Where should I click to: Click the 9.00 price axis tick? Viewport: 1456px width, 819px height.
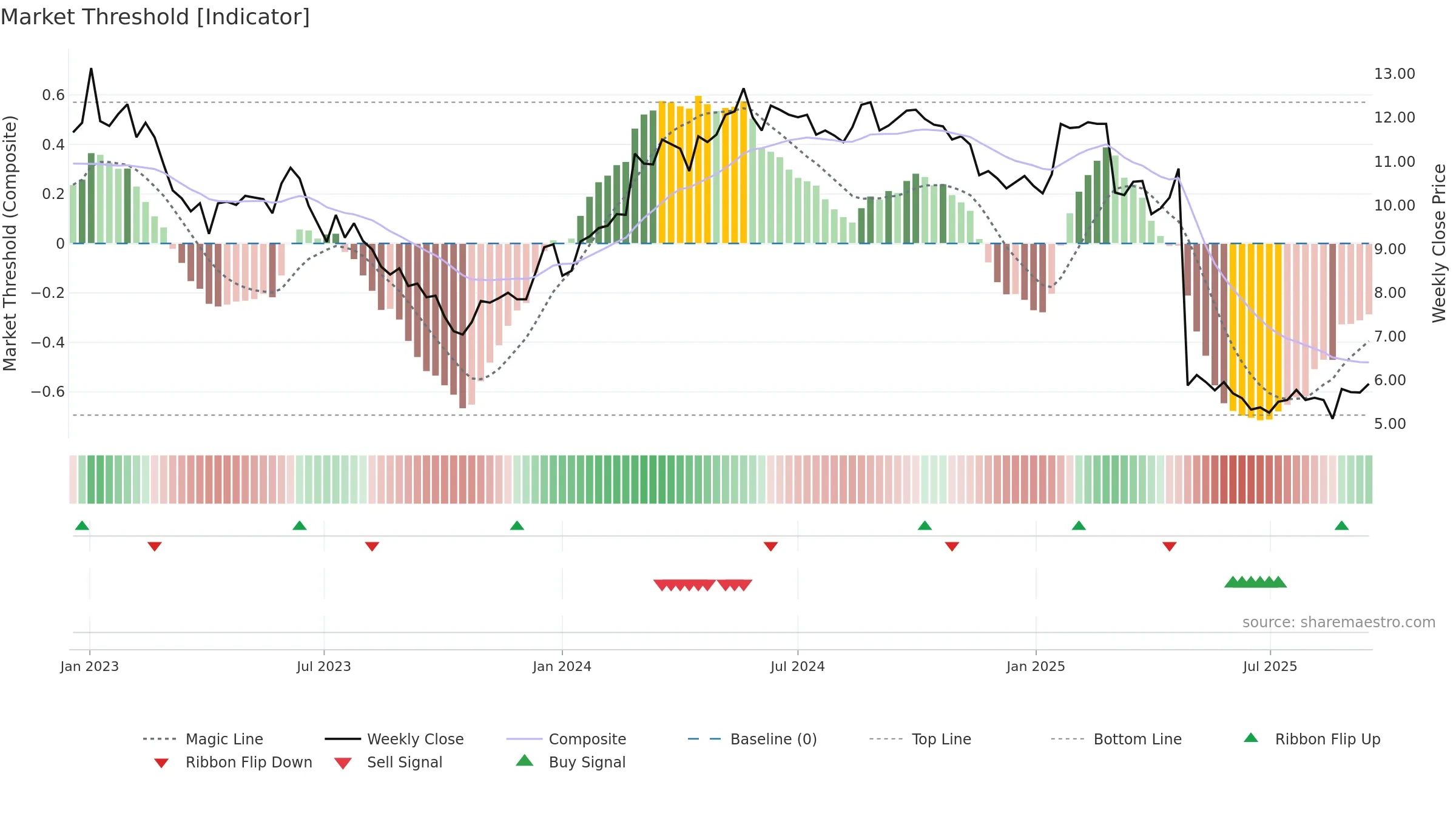click(1390, 249)
